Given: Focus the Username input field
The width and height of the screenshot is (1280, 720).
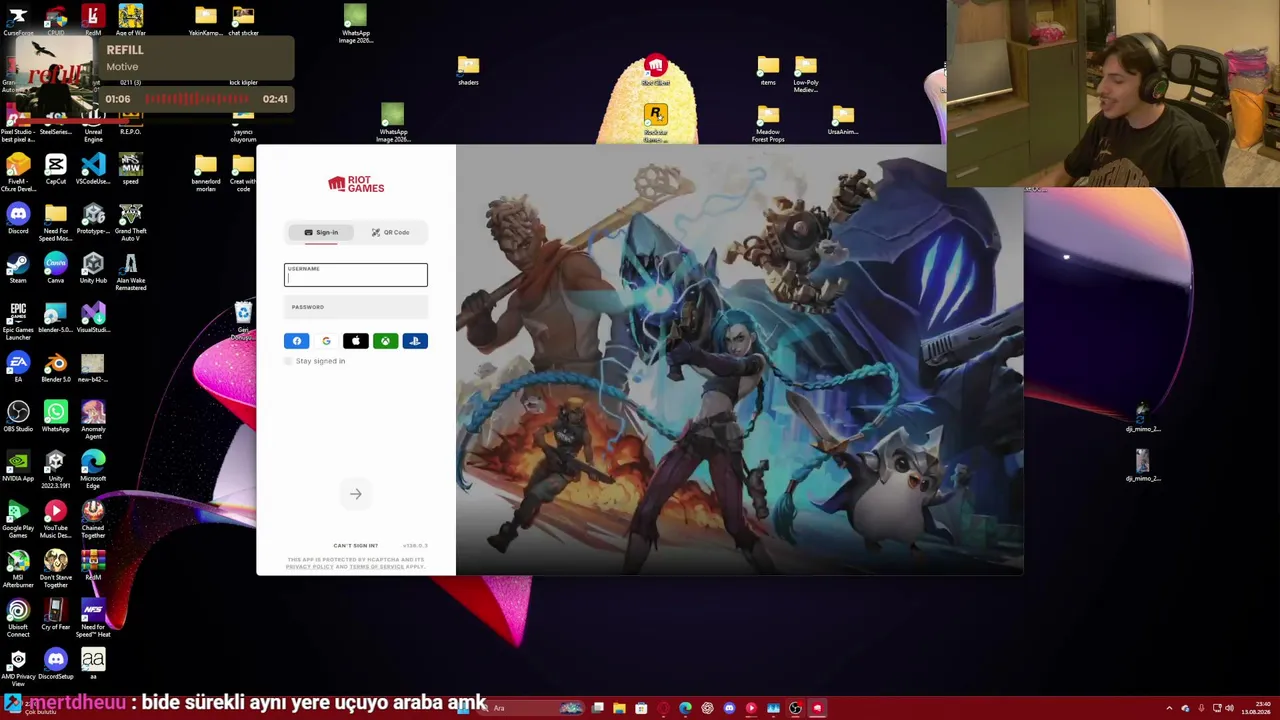Looking at the screenshot, I should point(356,274).
